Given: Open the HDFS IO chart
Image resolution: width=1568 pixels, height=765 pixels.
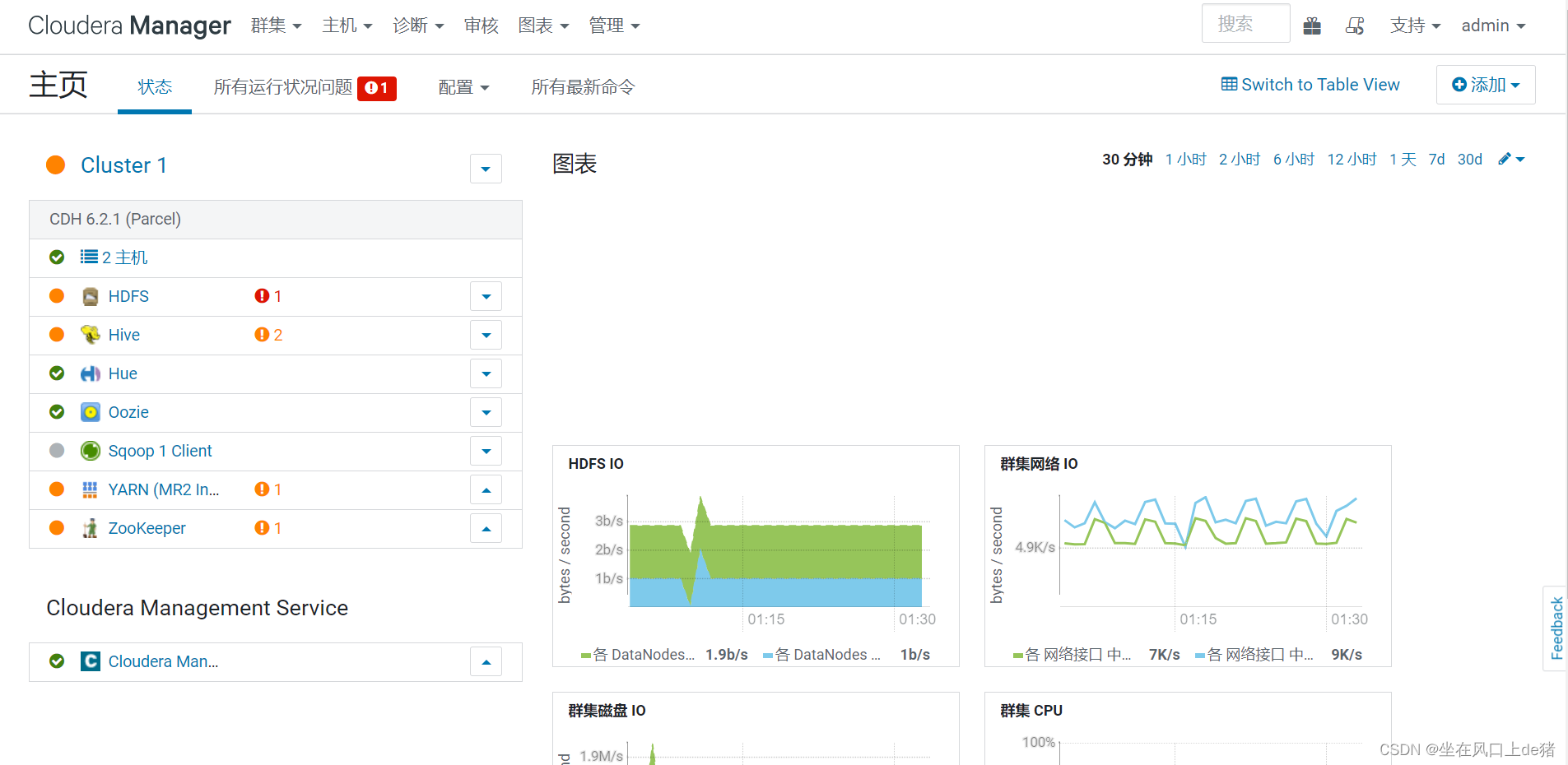Looking at the screenshot, I should click(x=756, y=556).
